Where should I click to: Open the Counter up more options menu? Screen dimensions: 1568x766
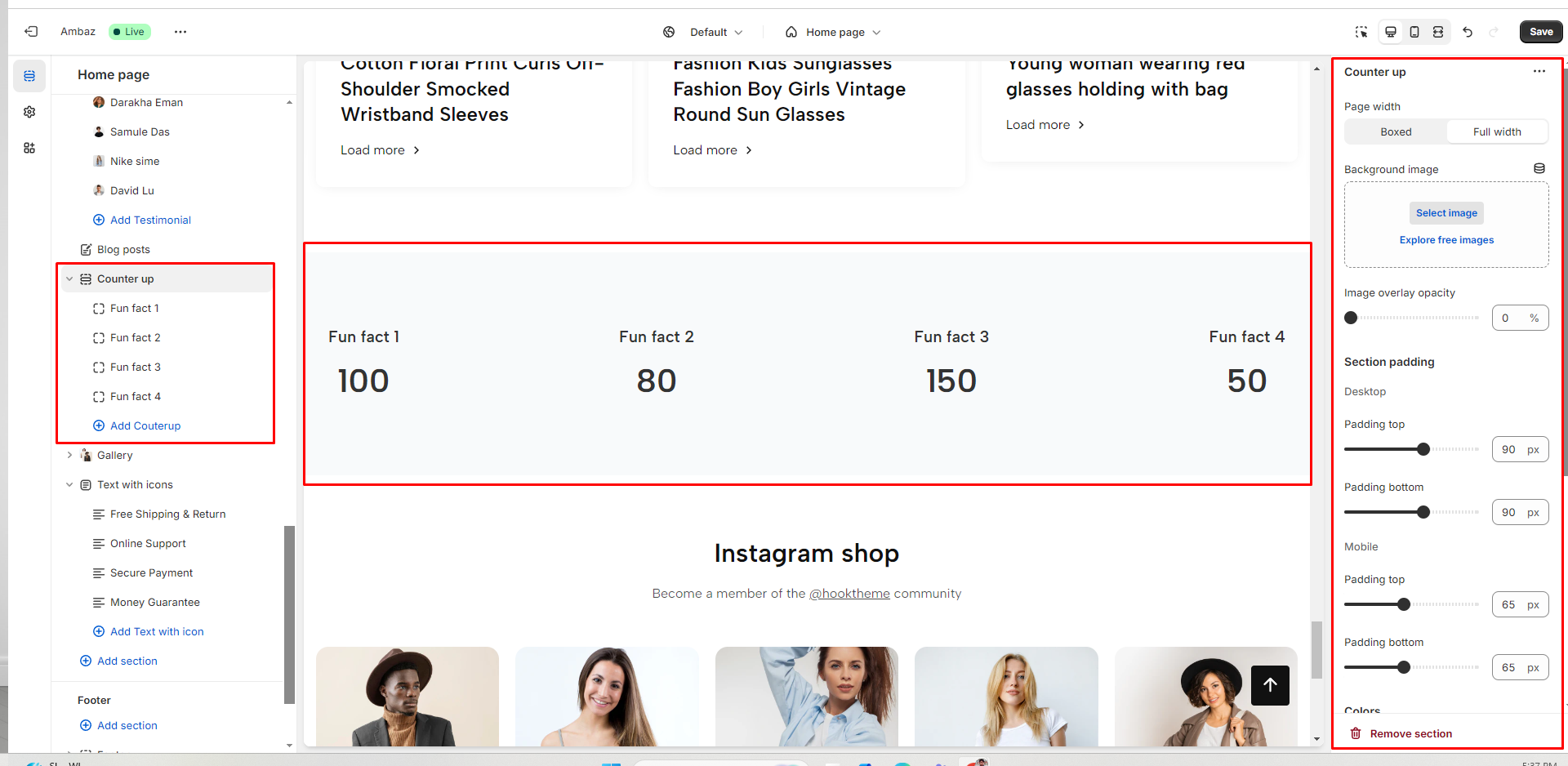click(x=1539, y=72)
